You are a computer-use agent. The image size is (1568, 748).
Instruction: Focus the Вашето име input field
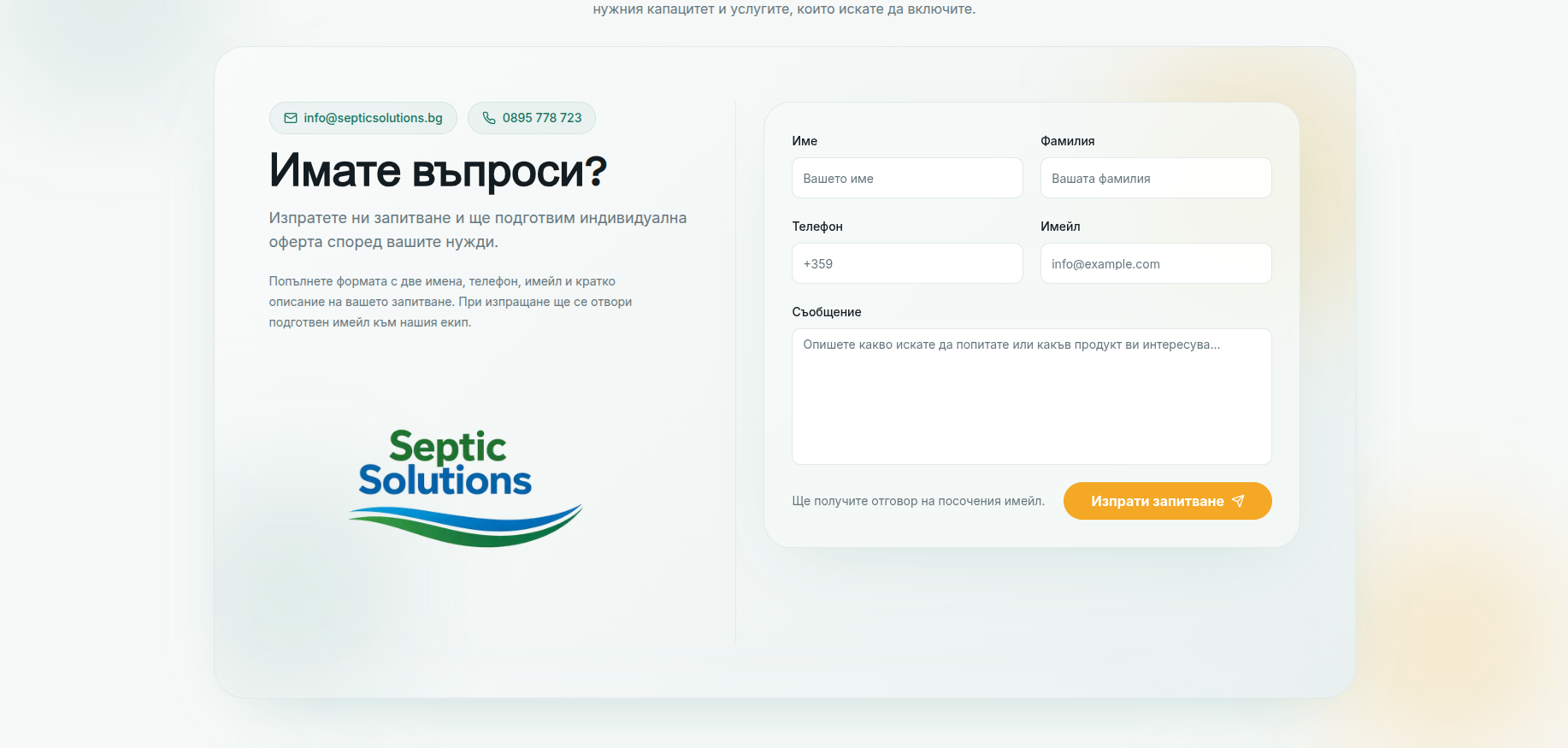click(907, 178)
